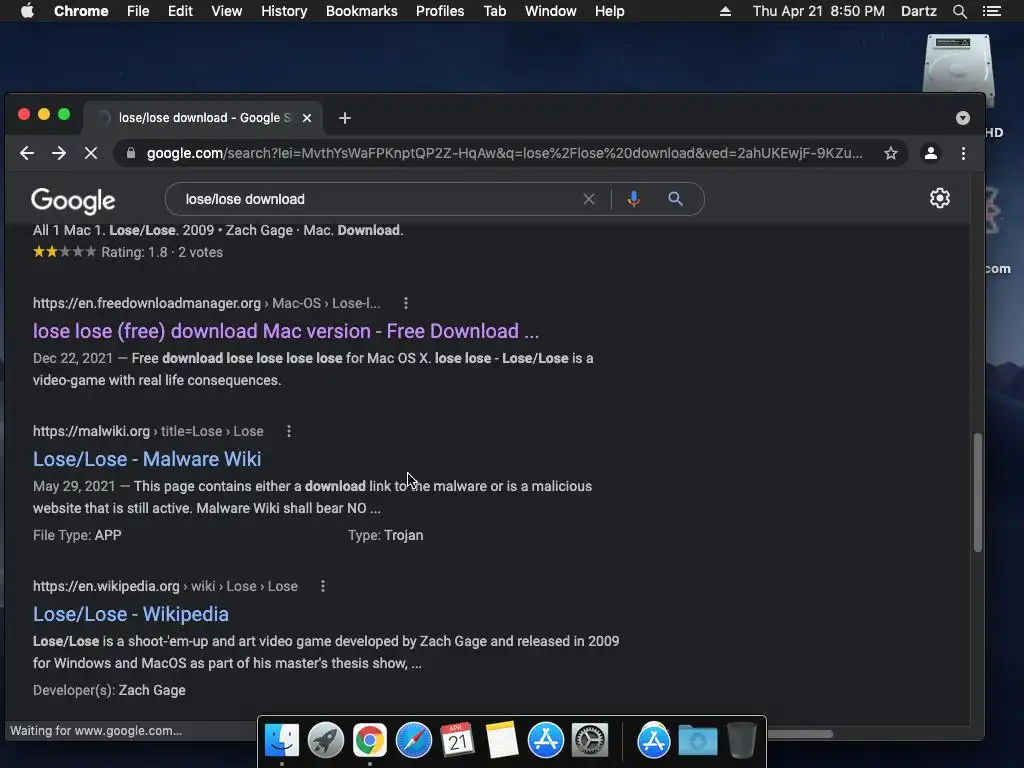Open the Applications folder in the Dock

pyautogui.click(x=654, y=740)
